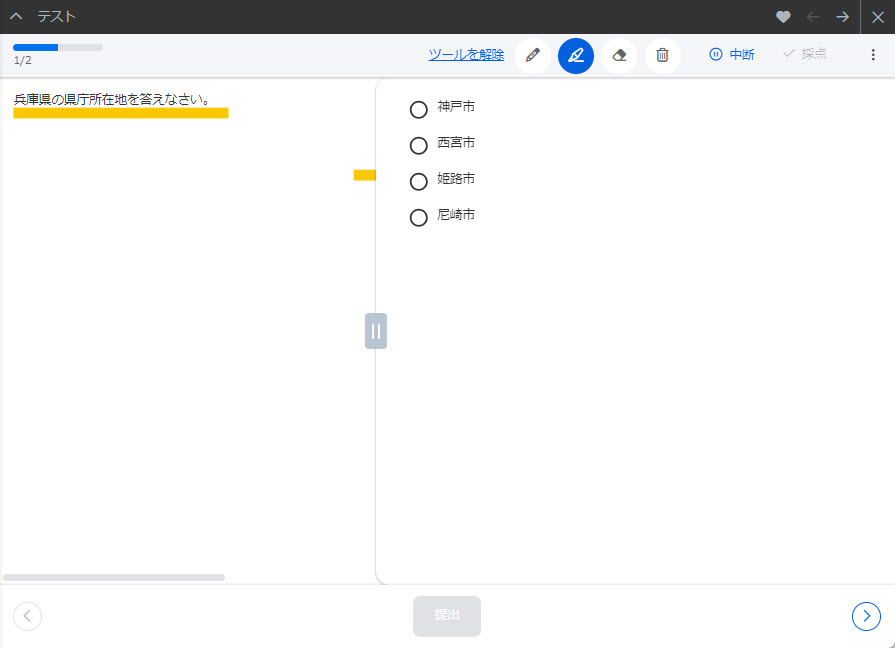Click the 採点 grading button
The height and width of the screenshot is (648, 895).
click(805, 54)
